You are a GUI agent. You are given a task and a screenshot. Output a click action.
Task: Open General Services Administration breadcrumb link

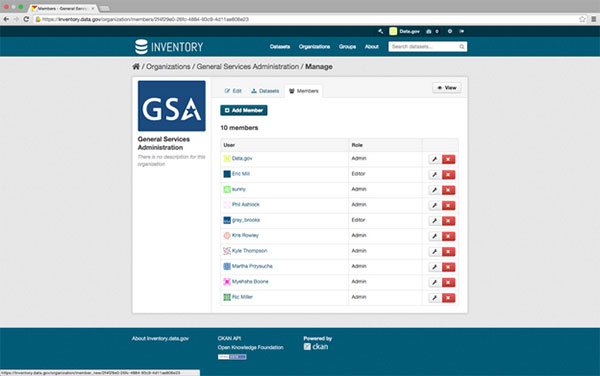point(248,67)
